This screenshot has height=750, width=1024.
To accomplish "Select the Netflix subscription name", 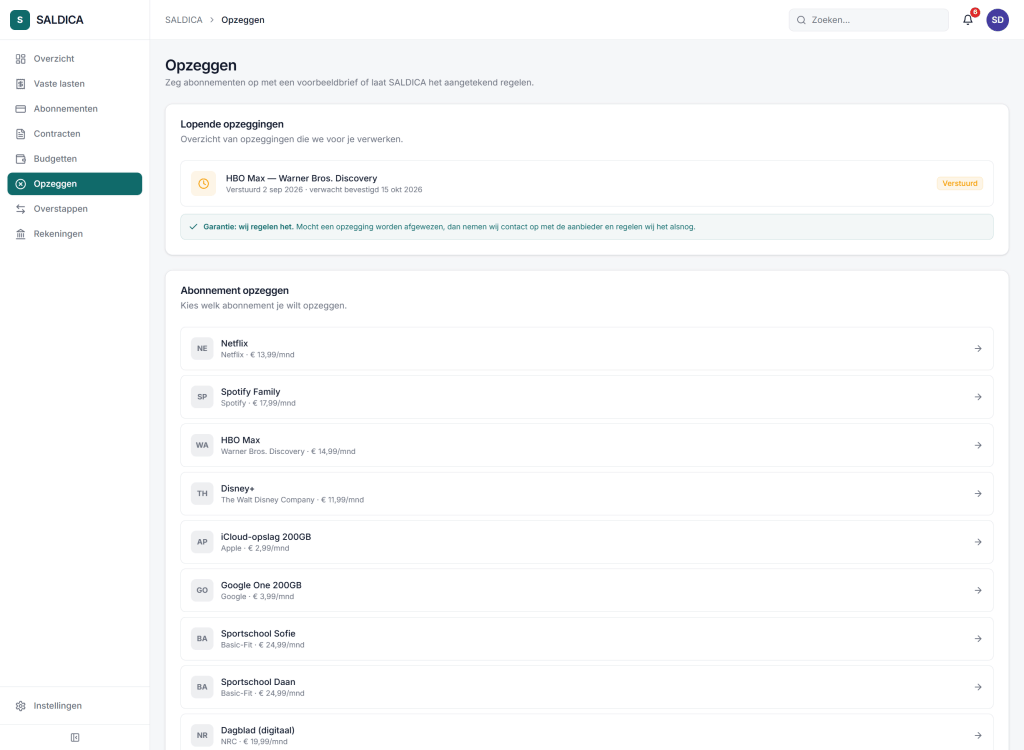I will 234,344.
